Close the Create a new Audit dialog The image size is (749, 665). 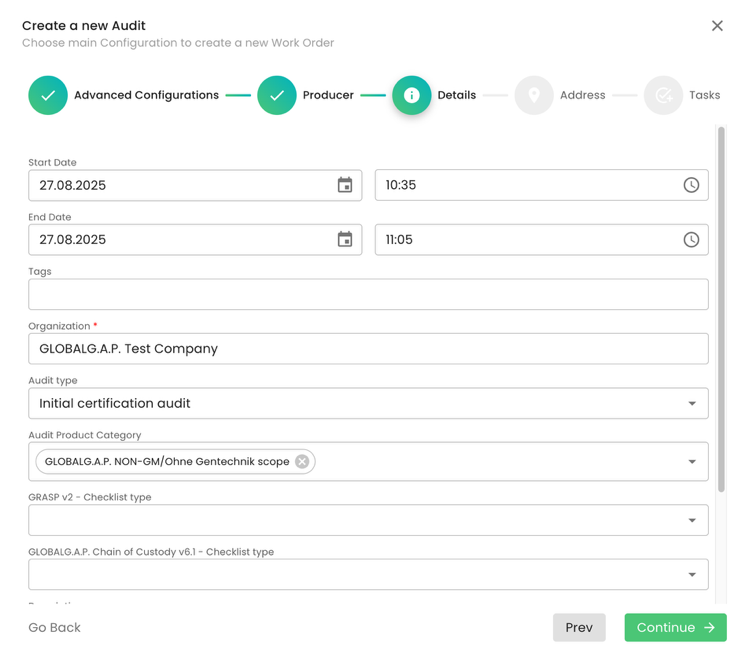717,26
